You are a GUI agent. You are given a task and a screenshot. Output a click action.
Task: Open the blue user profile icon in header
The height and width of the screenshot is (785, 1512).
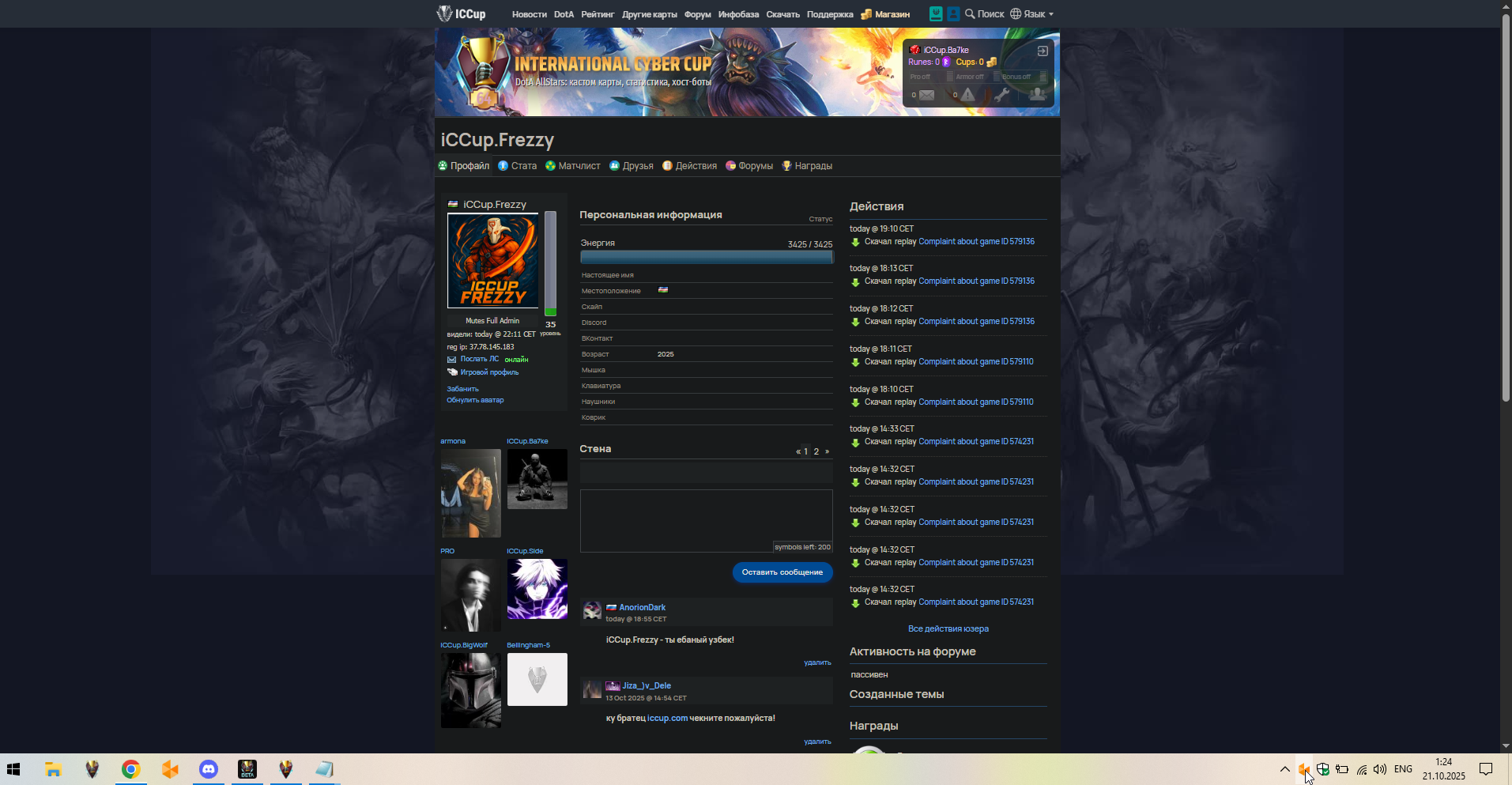click(x=953, y=13)
